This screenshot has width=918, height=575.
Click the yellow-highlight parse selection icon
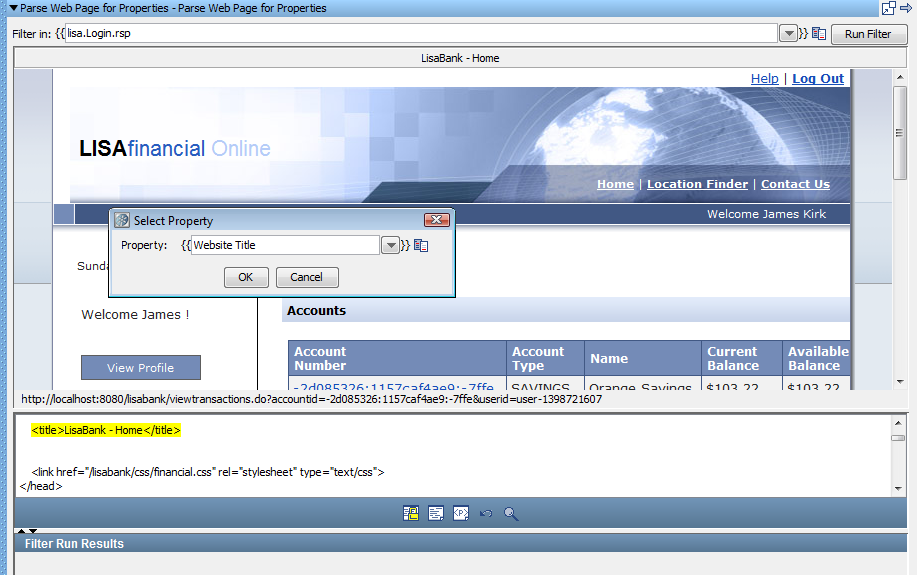(410, 514)
